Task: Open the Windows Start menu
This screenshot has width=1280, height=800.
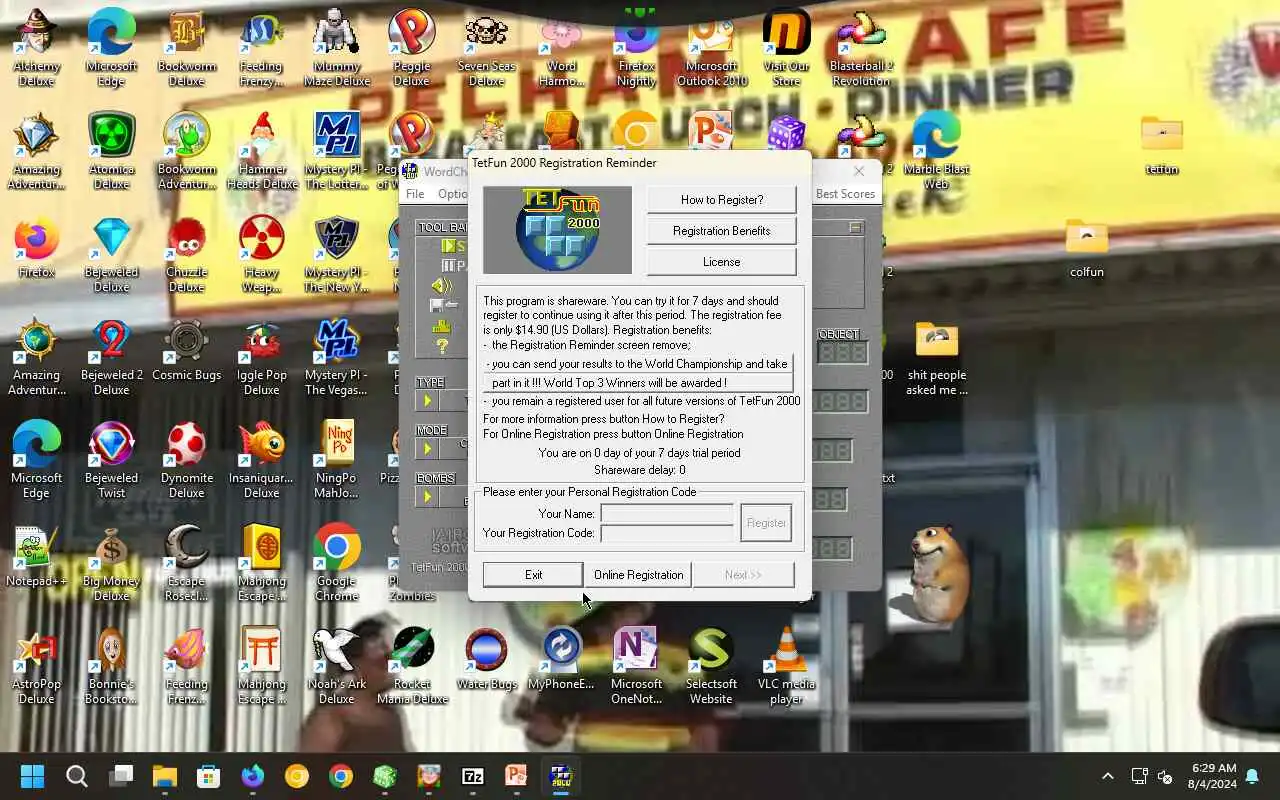Action: [x=32, y=776]
